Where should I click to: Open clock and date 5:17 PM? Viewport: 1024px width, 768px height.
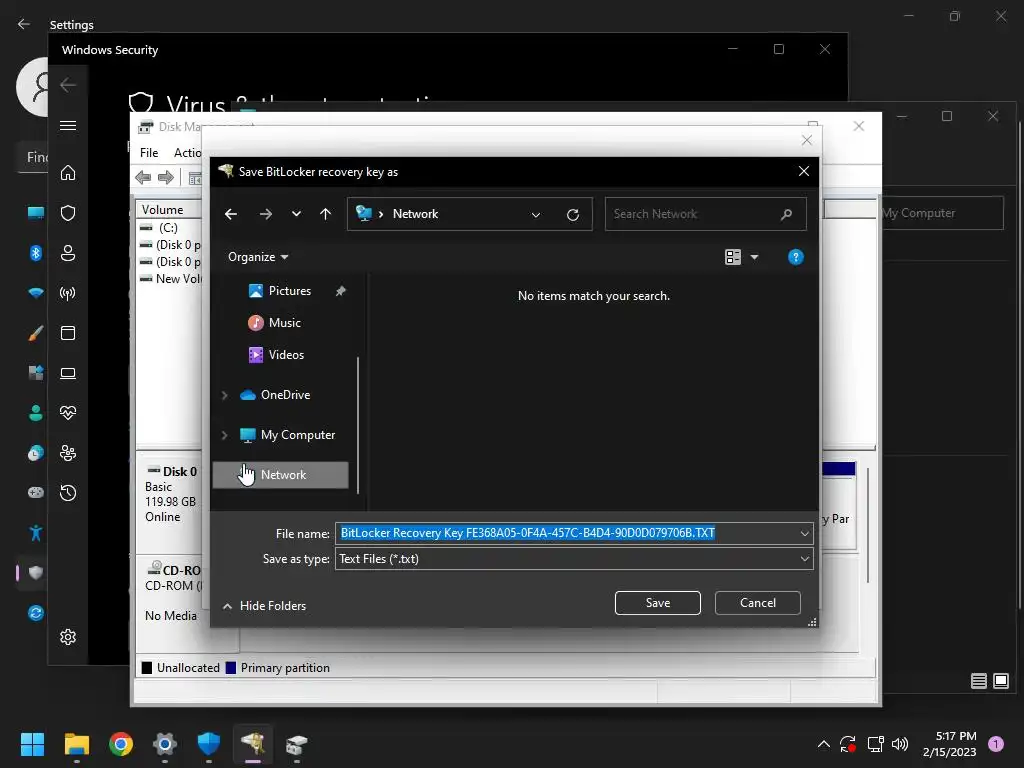[x=950, y=744]
